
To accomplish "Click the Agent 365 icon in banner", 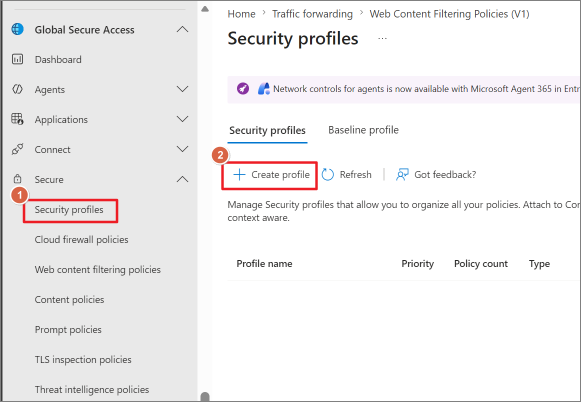I will (x=263, y=89).
